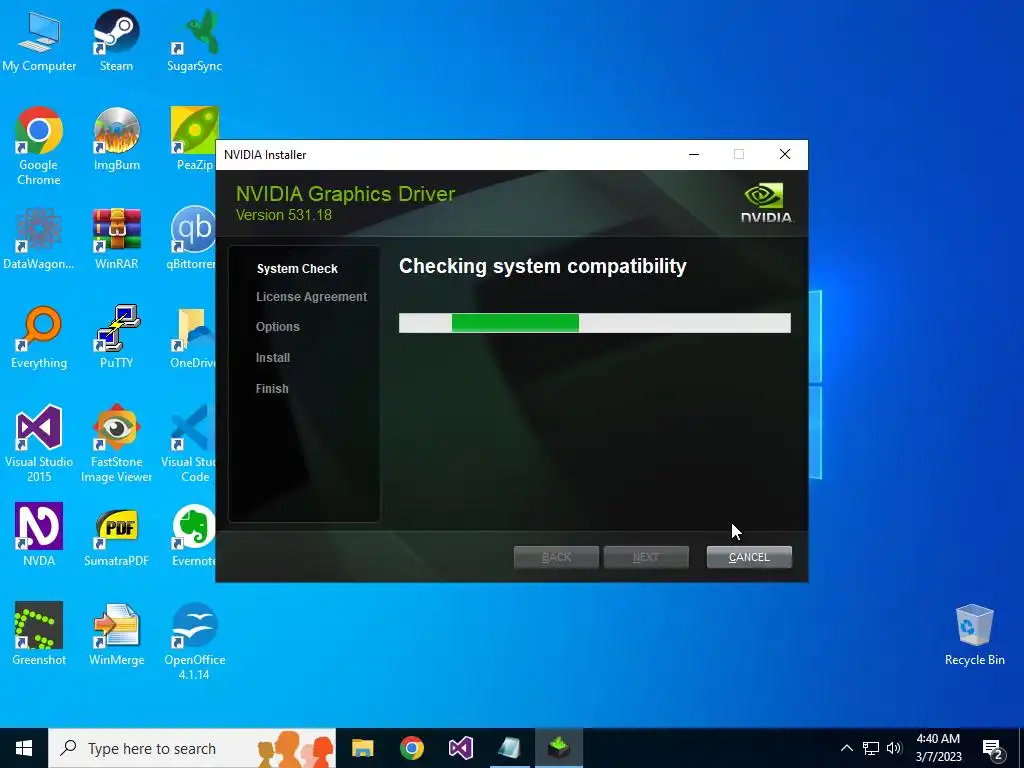Select the Install step in sidebar

(x=273, y=357)
